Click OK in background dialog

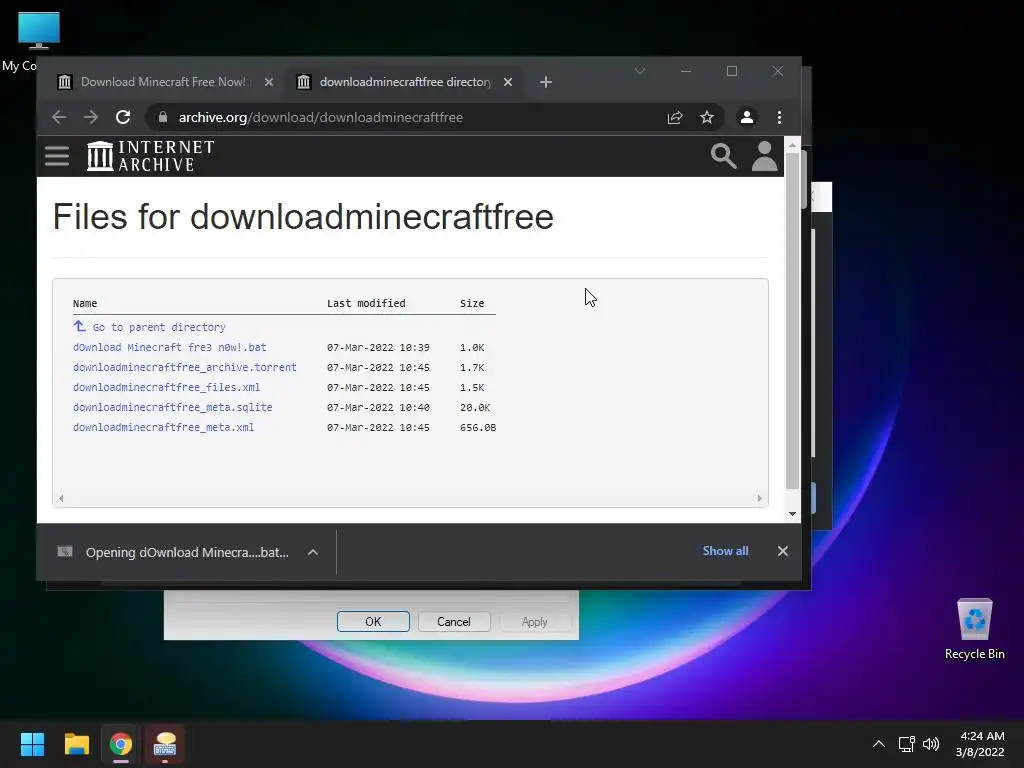[x=373, y=622]
